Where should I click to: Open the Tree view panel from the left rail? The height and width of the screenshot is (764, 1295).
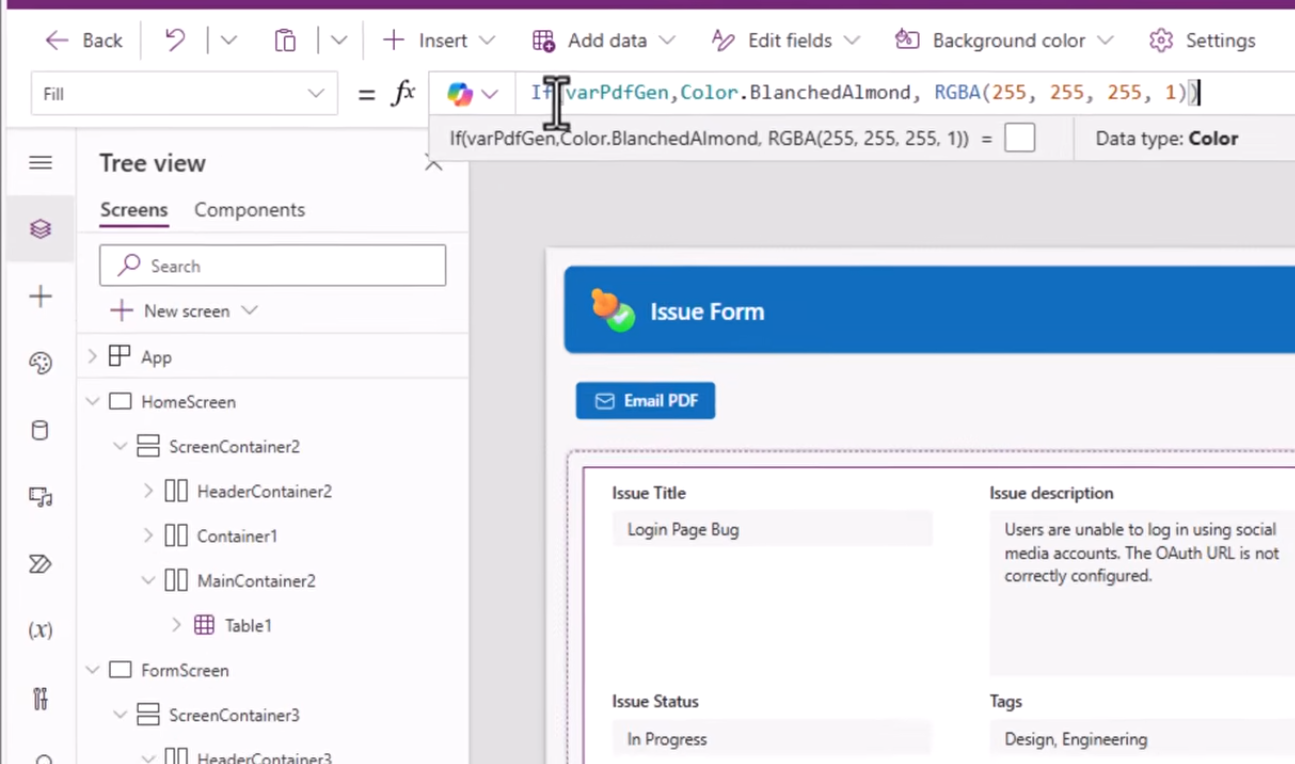[40, 228]
